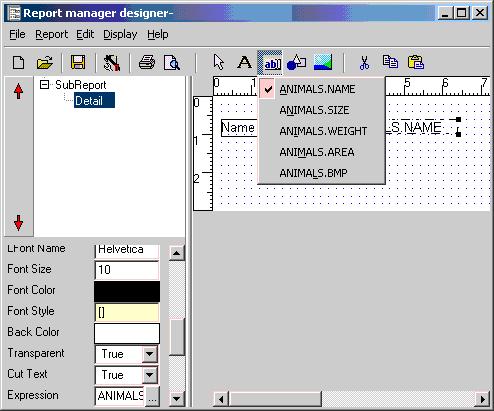Open the Transparent dropdown arrow
Screen dimensions: 494x411
[150, 354]
